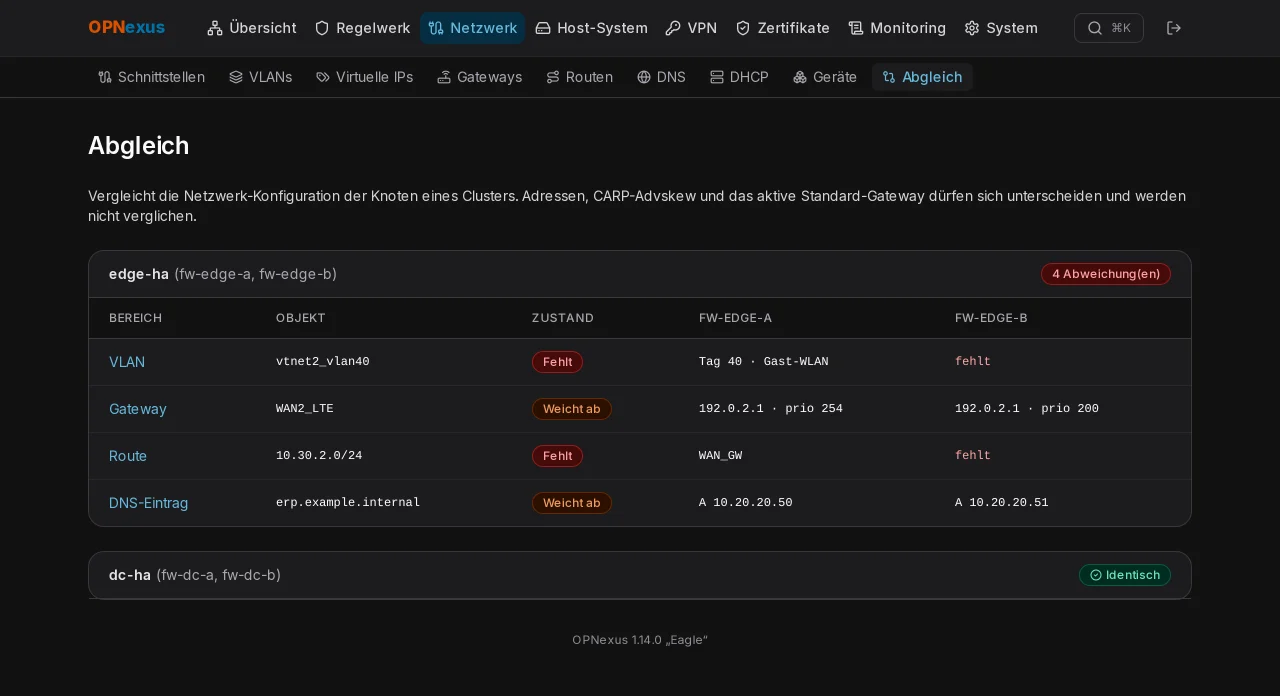
Task: Expand the dc-ha cluster card
Action: pyautogui.click(x=640, y=575)
